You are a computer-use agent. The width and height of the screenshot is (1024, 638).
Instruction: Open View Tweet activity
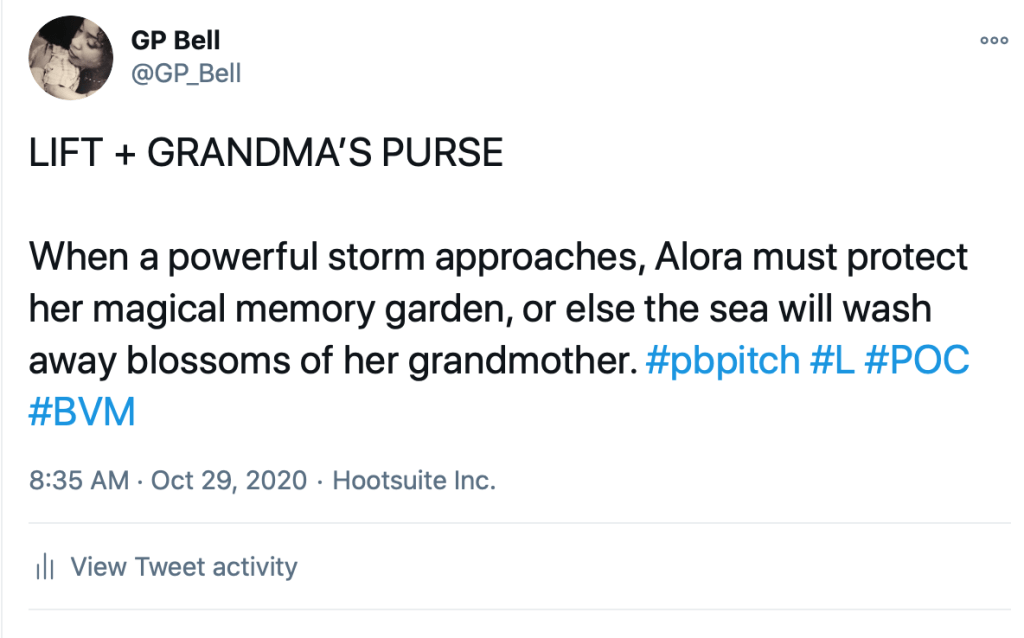(184, 568)
